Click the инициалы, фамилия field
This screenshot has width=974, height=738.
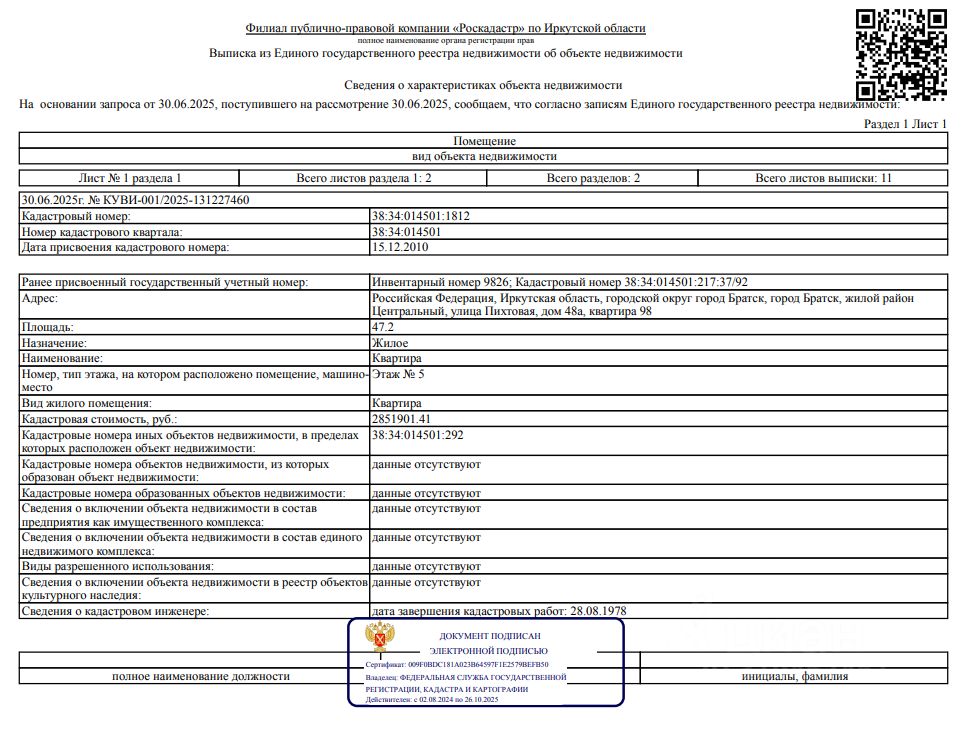(x=794, y=676)
